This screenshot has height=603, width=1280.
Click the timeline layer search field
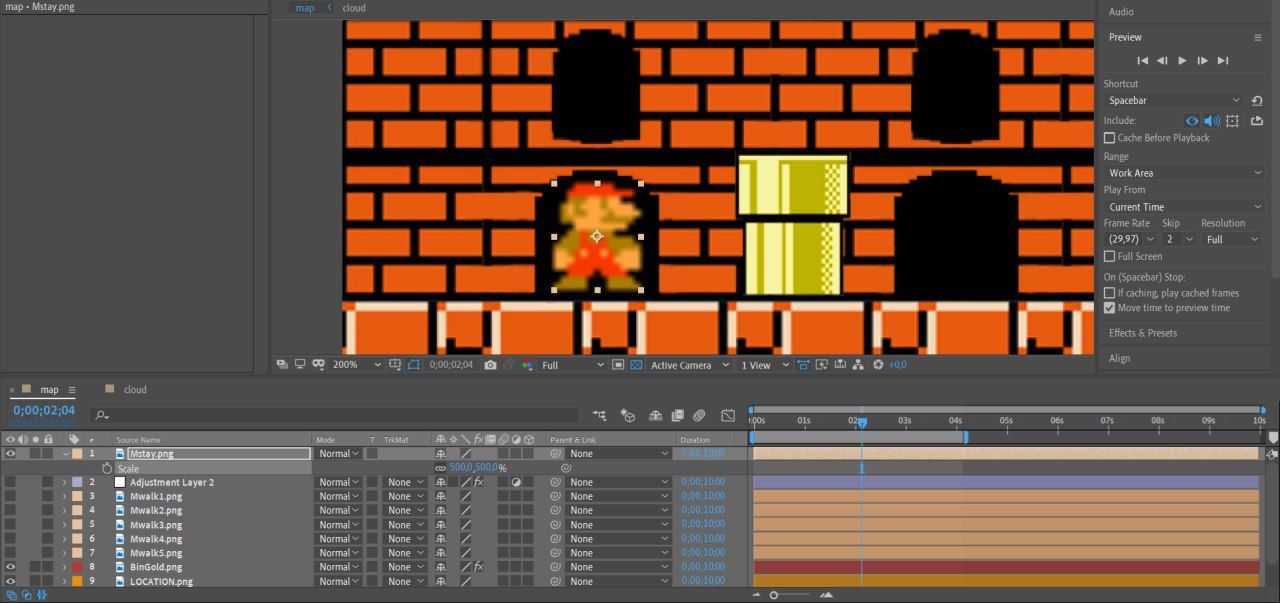click(335, 415)
